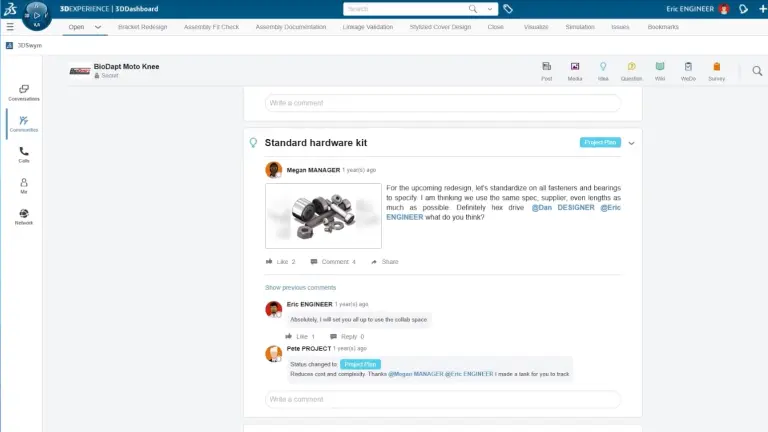This screenshot has height=432, width=768.
Task: Open Network in the sidebar
Action: [x=24, y=216]
